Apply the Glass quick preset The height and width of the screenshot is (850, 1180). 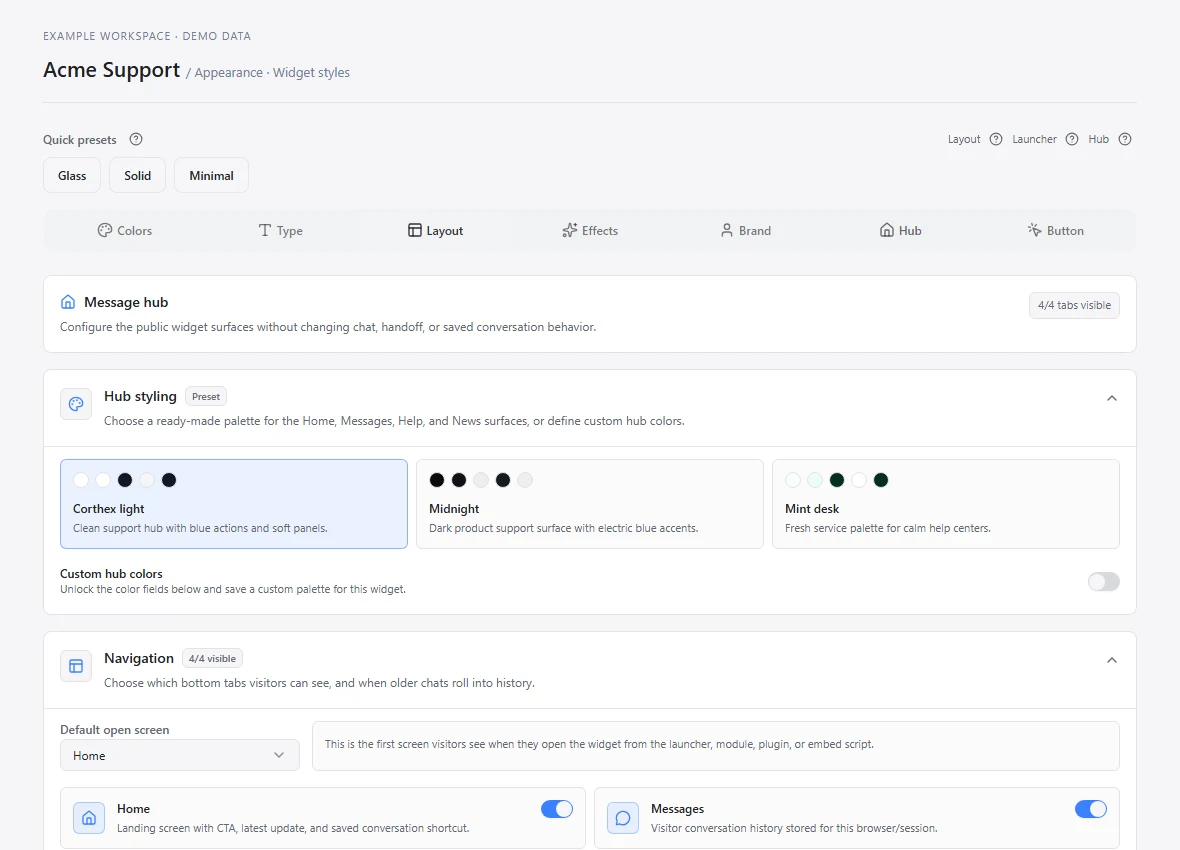click(71, 175)
